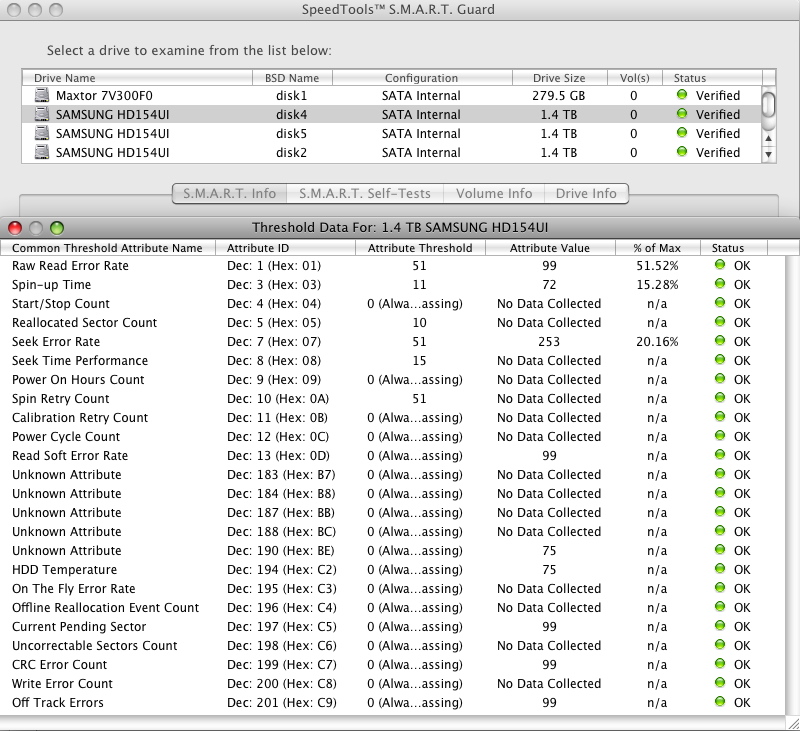Click the green status dot for Spin-up Time
800x731 pixels.
pos(720,283)
